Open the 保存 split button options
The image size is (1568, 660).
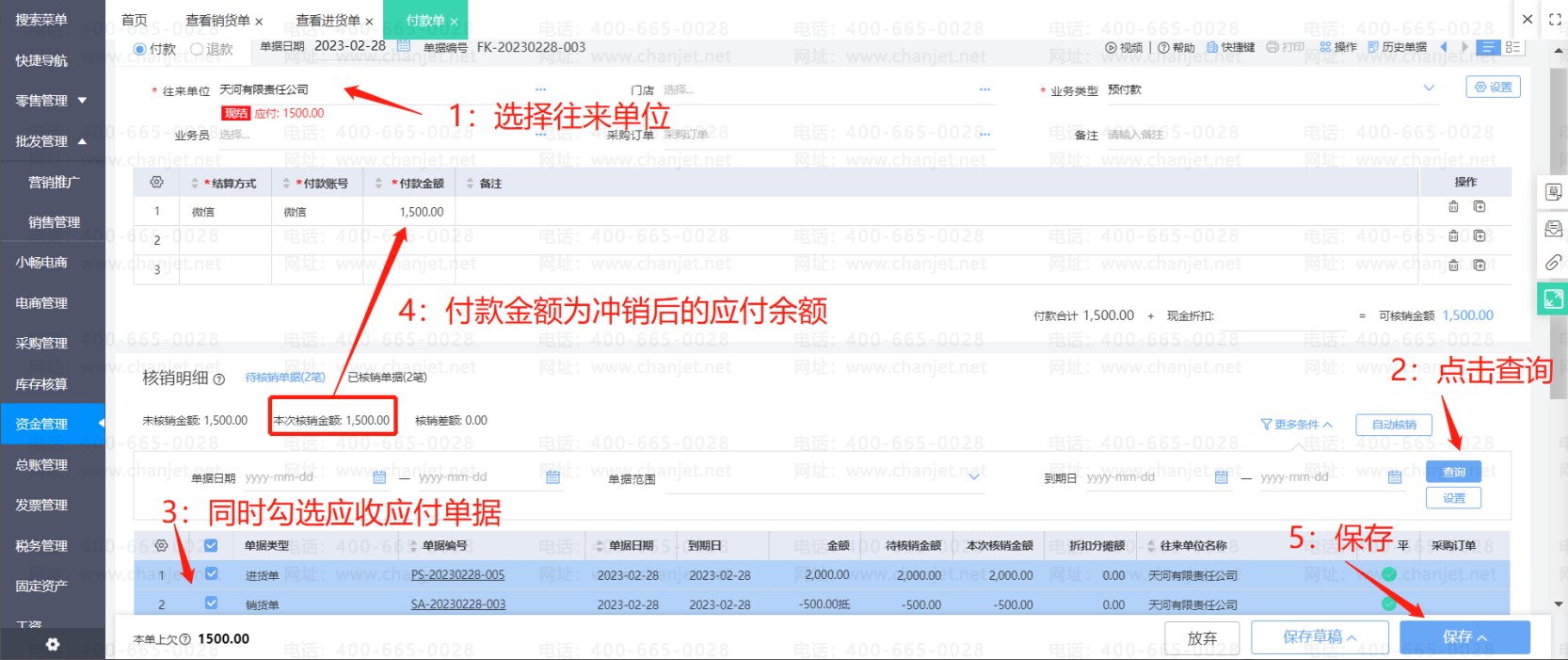point(1482,638)
